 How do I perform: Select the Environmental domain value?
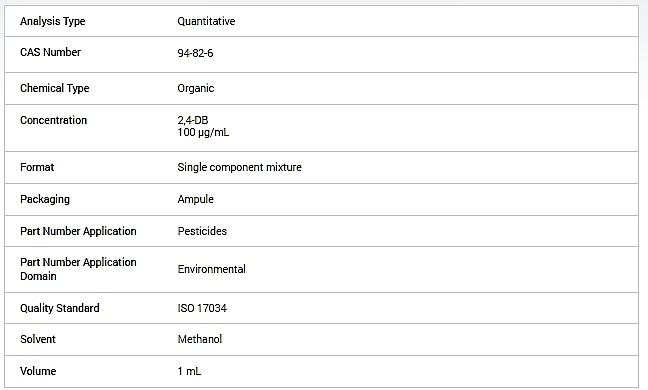pos(212,269)
